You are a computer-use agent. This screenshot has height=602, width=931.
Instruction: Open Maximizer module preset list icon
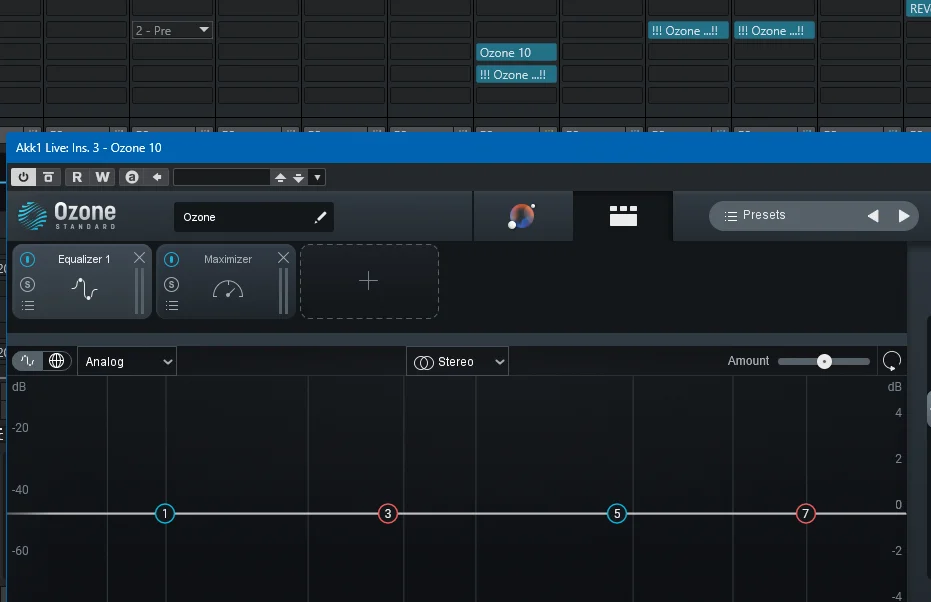[x=172, y=306]
